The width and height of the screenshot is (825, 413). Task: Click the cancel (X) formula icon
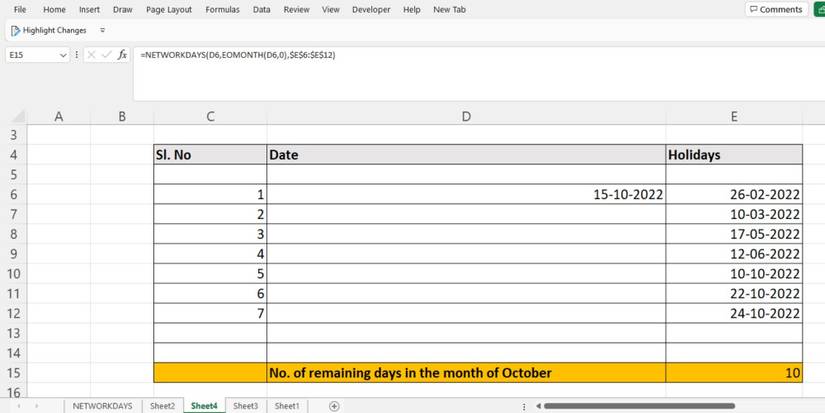point(91,55)
